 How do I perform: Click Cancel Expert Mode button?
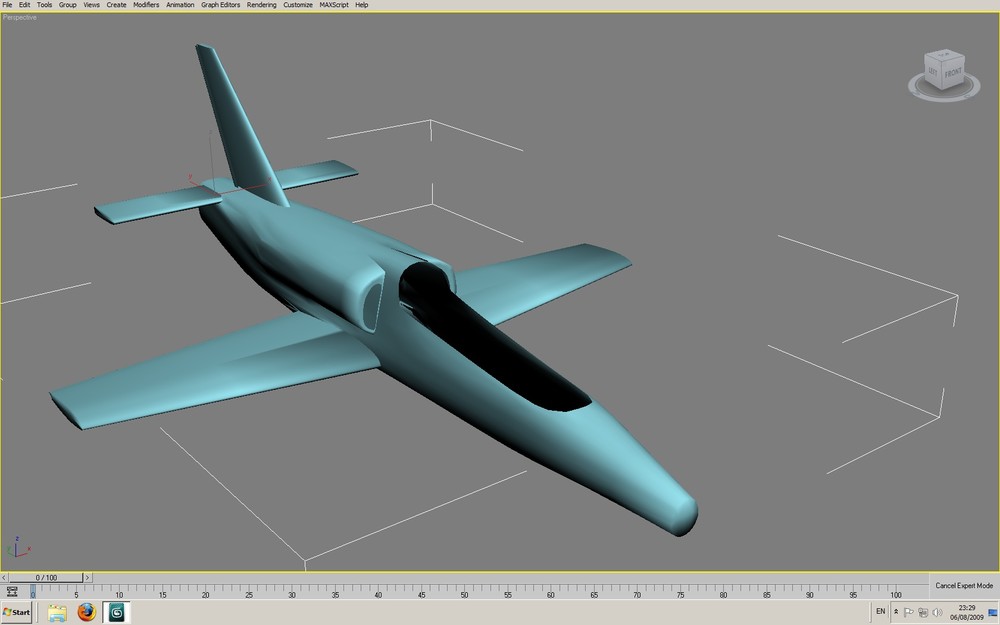964,585
